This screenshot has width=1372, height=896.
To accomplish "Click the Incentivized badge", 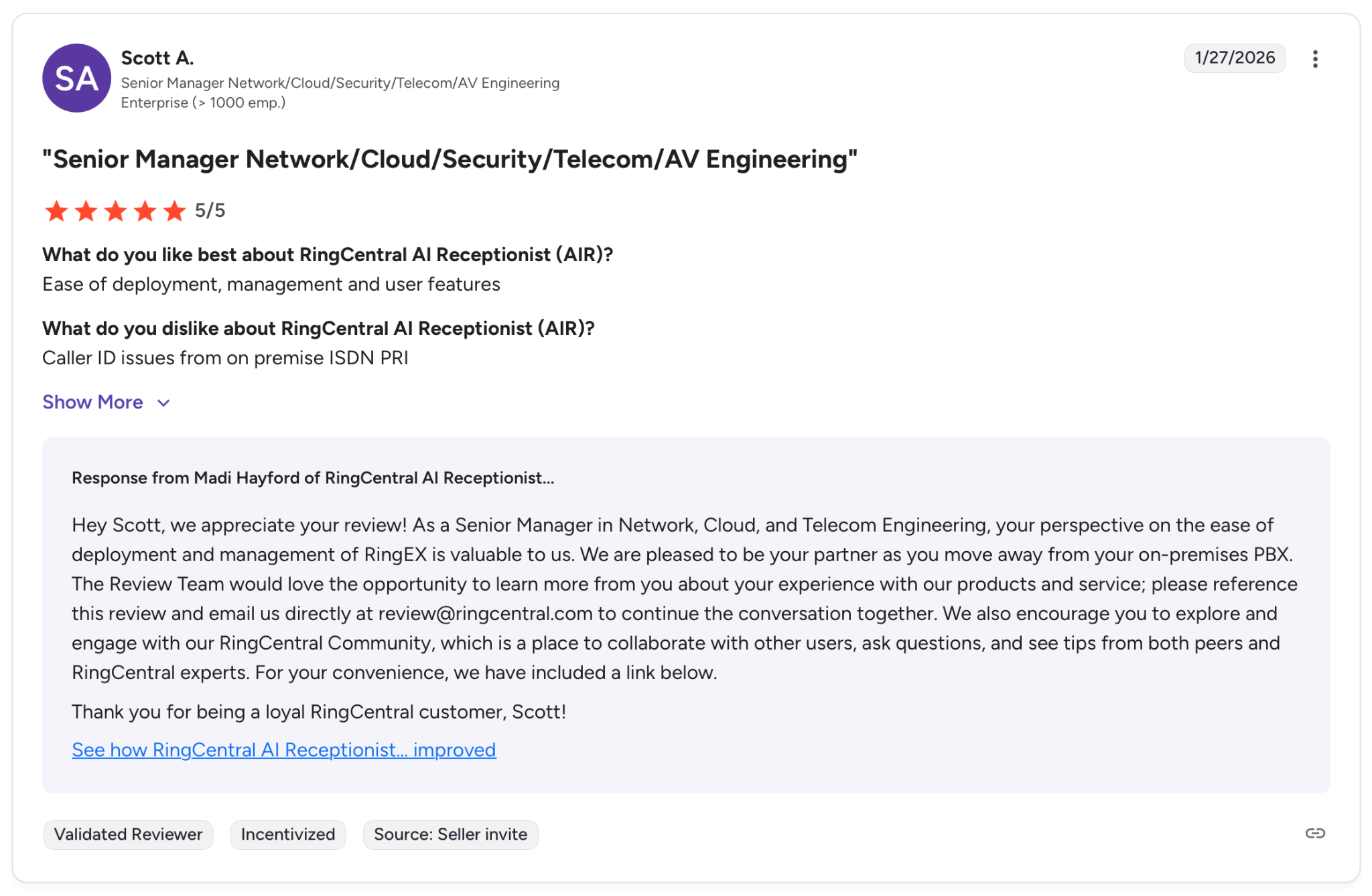I will [x=287, y=834].
